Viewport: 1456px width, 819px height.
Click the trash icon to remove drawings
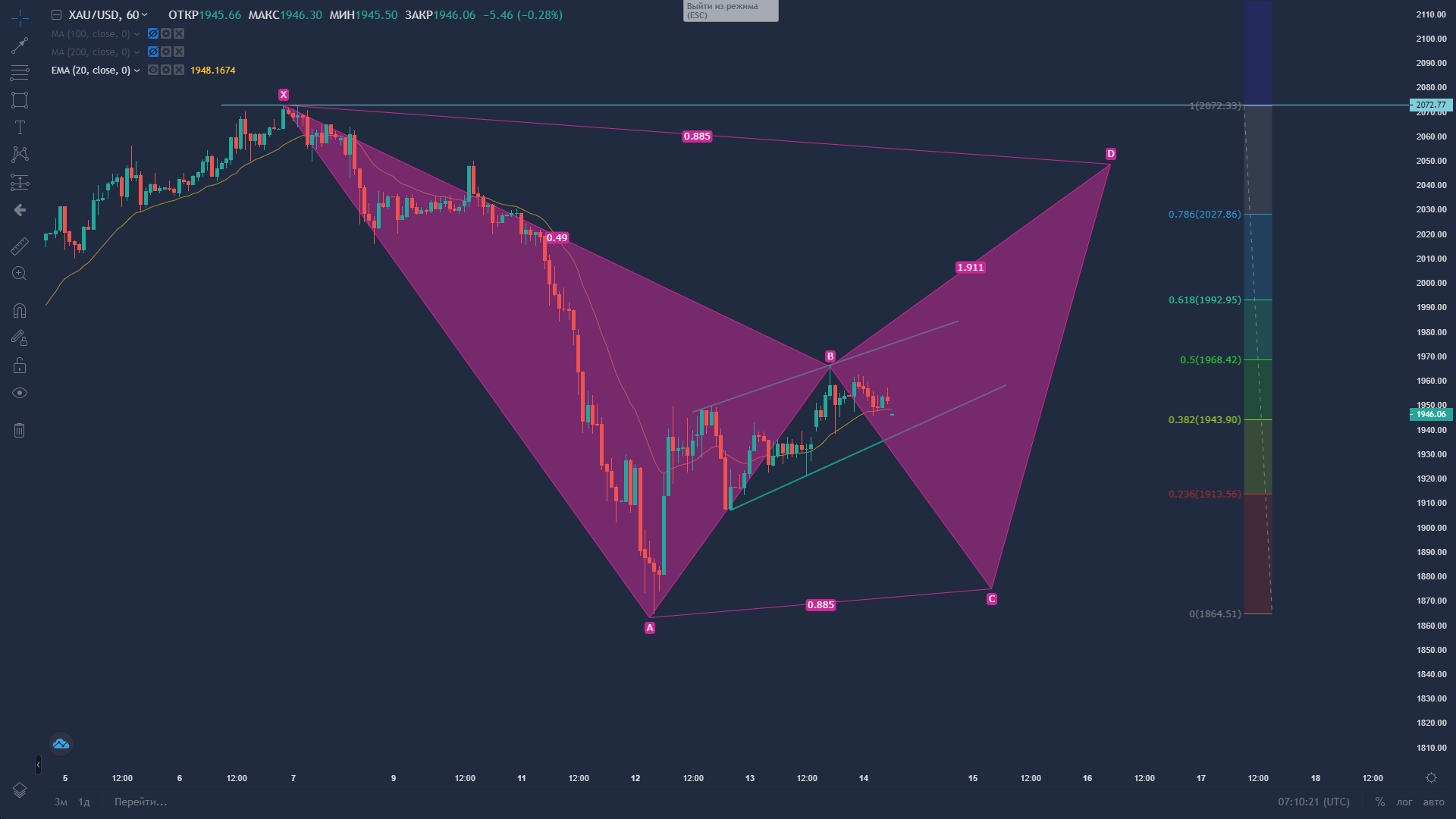pos(20,430)
